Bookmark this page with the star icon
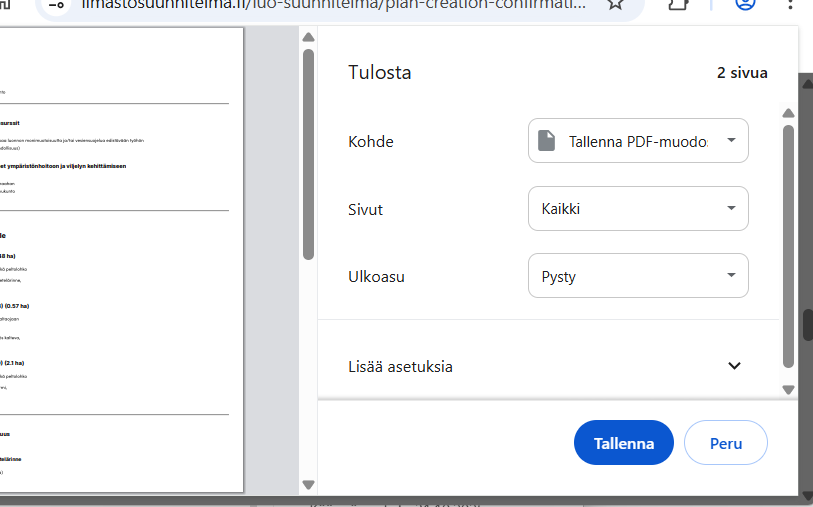The height and width of the screenshot is (507, 813). (615, 3)
